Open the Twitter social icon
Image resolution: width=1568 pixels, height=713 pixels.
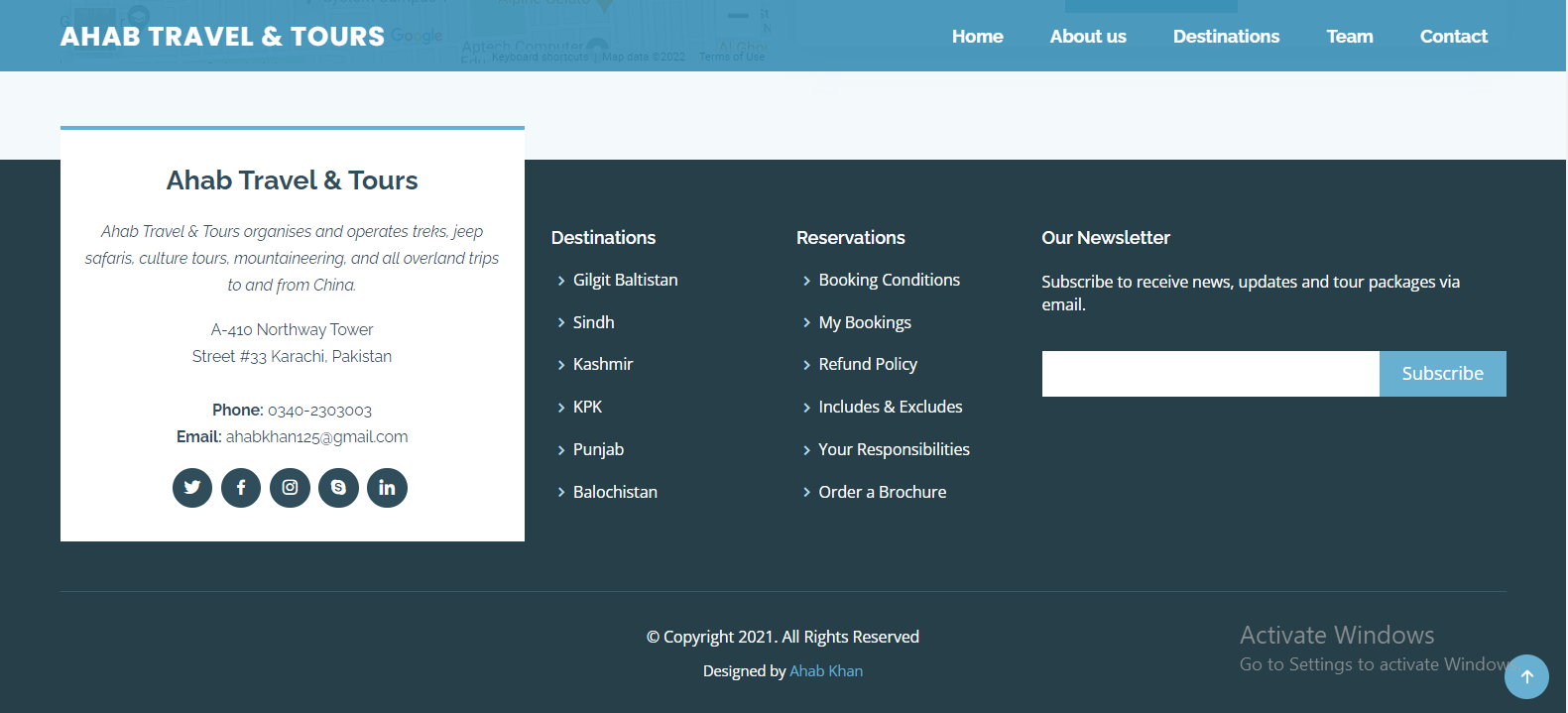click(192, 488)
